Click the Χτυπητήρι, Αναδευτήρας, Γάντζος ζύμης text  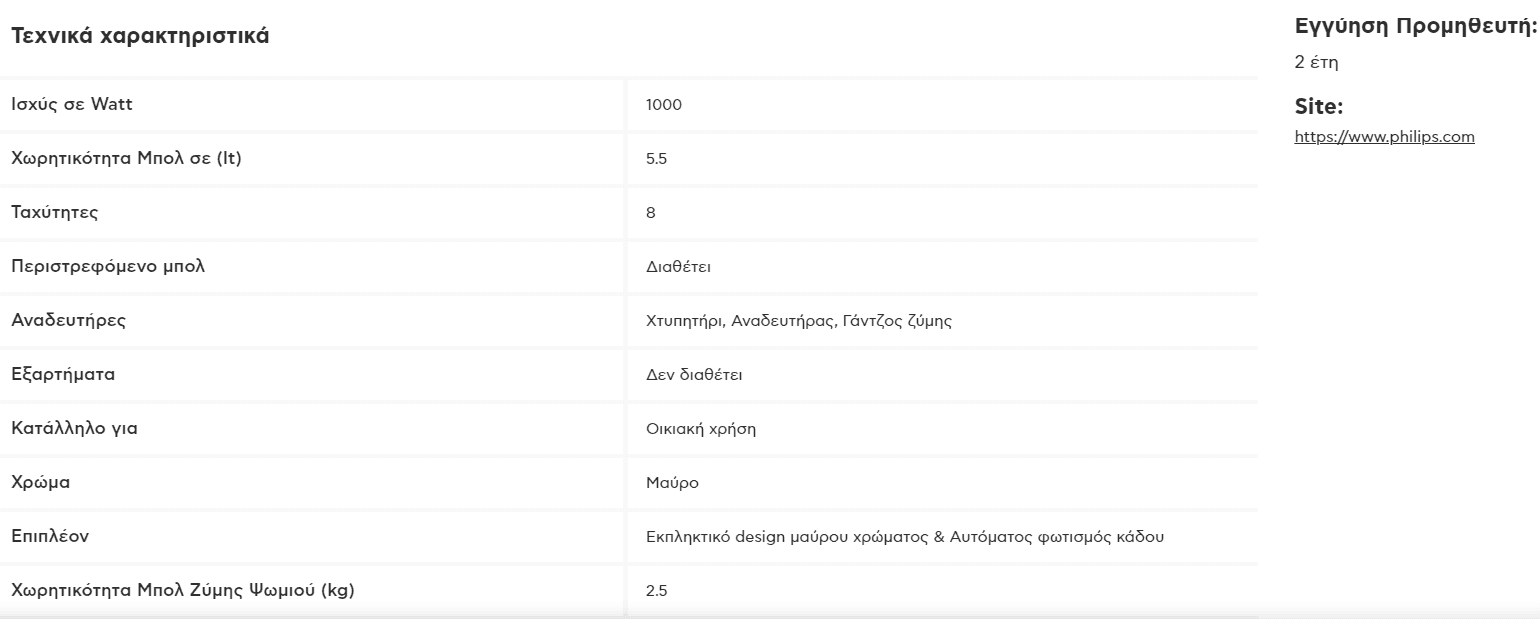coord(799,321)
